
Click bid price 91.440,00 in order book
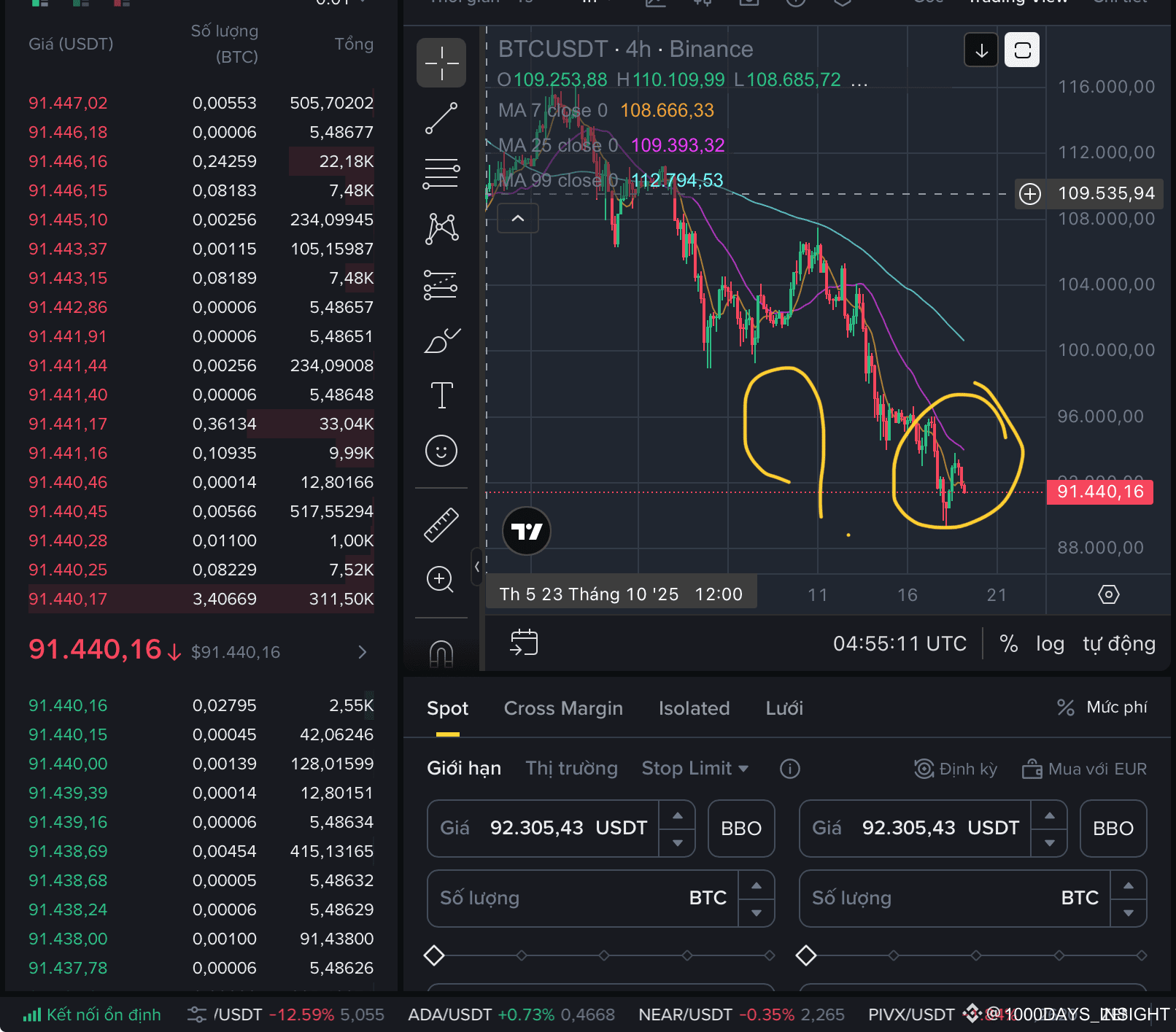click(x=68, y=764)
